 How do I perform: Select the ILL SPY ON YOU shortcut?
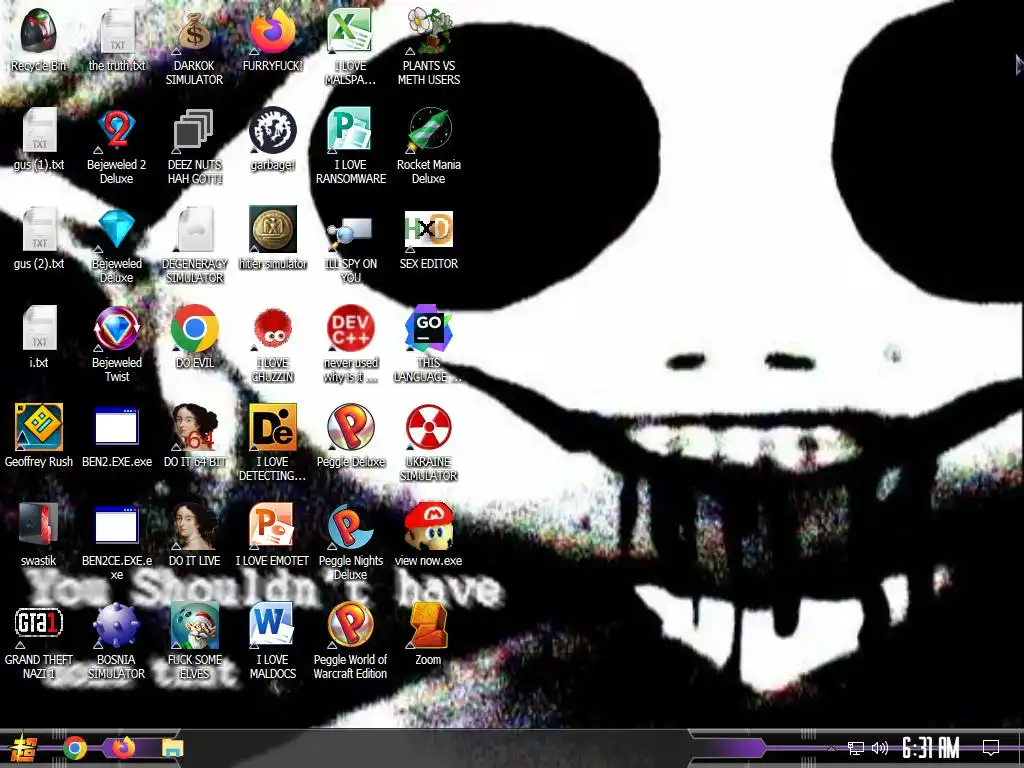(351, 232)
